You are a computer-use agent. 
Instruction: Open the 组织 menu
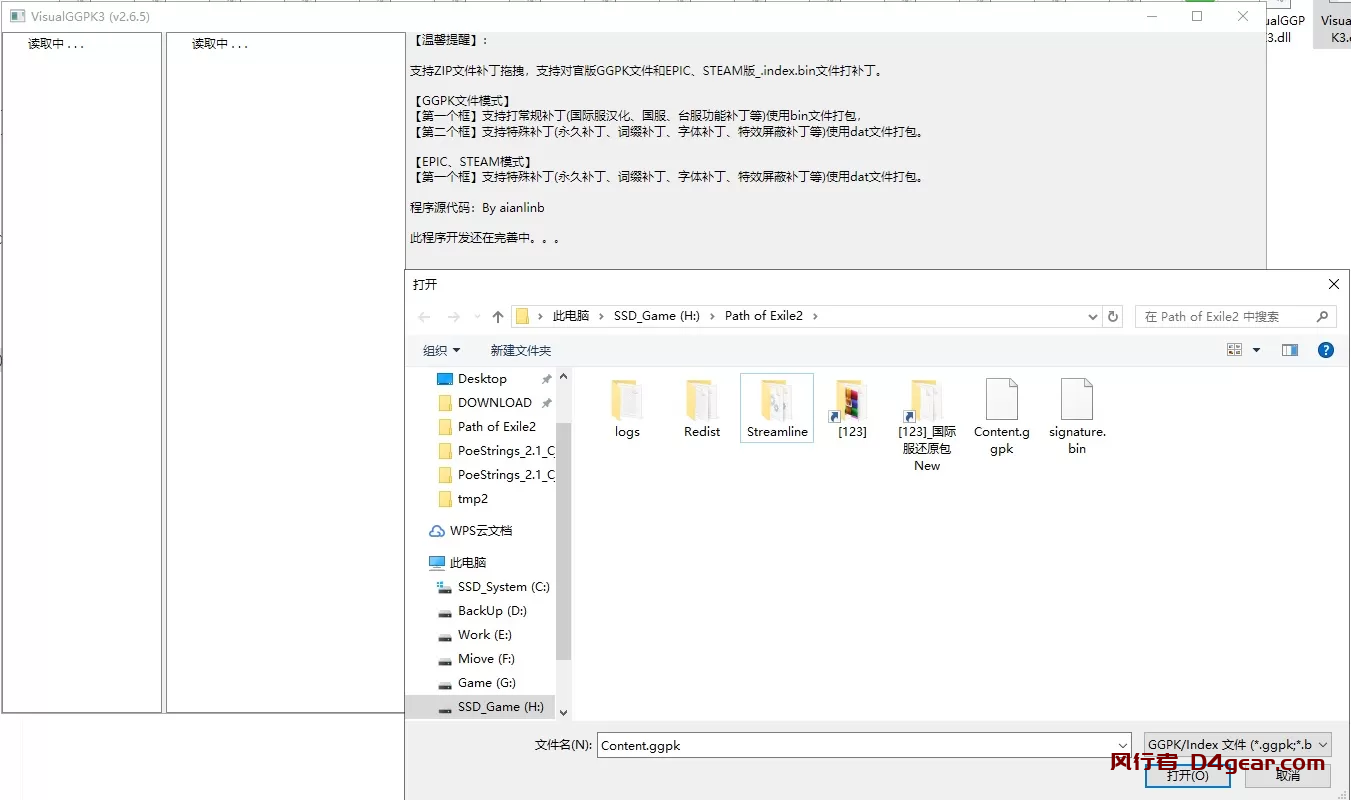441,350
